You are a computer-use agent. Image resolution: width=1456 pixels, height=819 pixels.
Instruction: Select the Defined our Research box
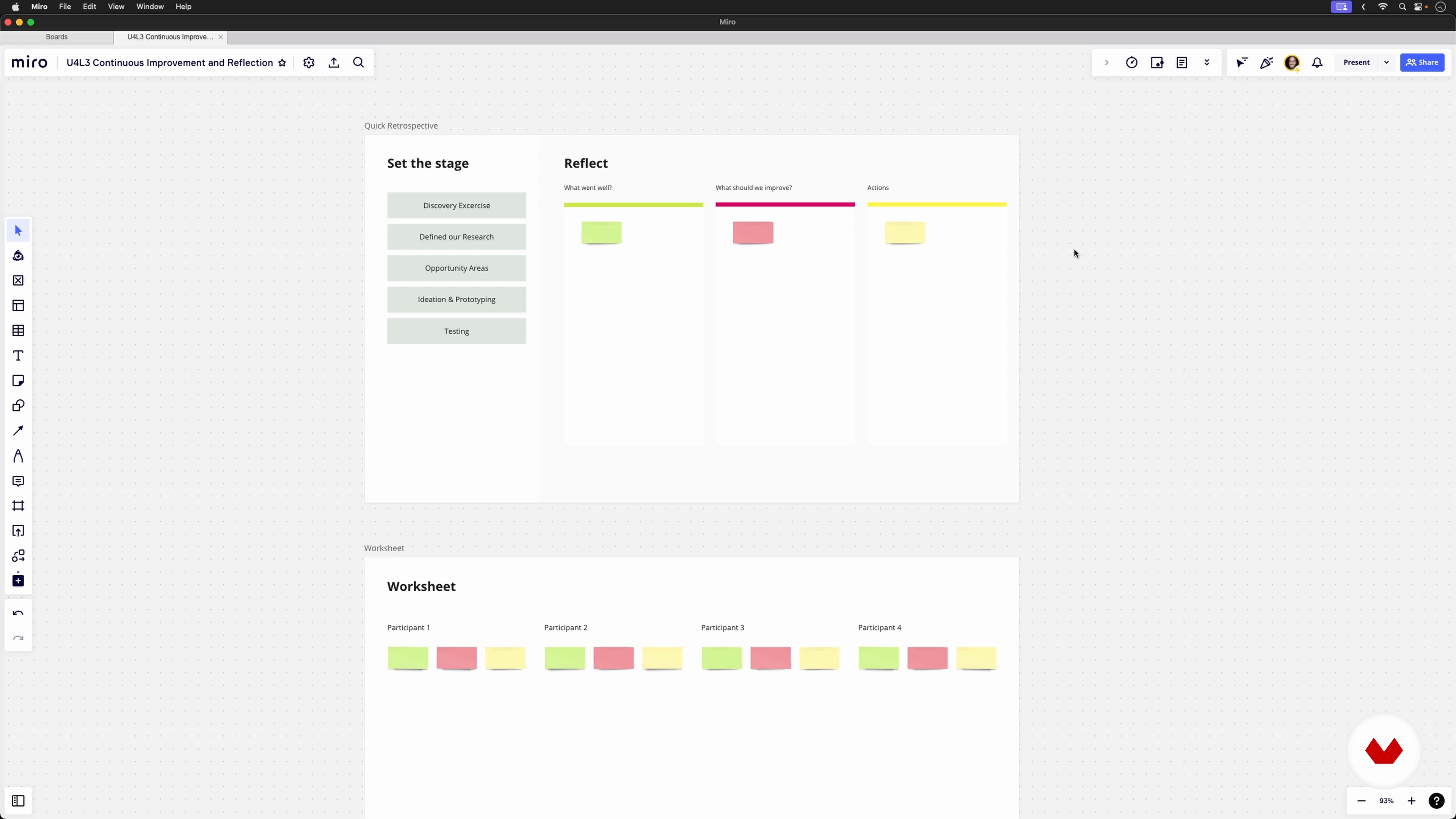(457, 237)
